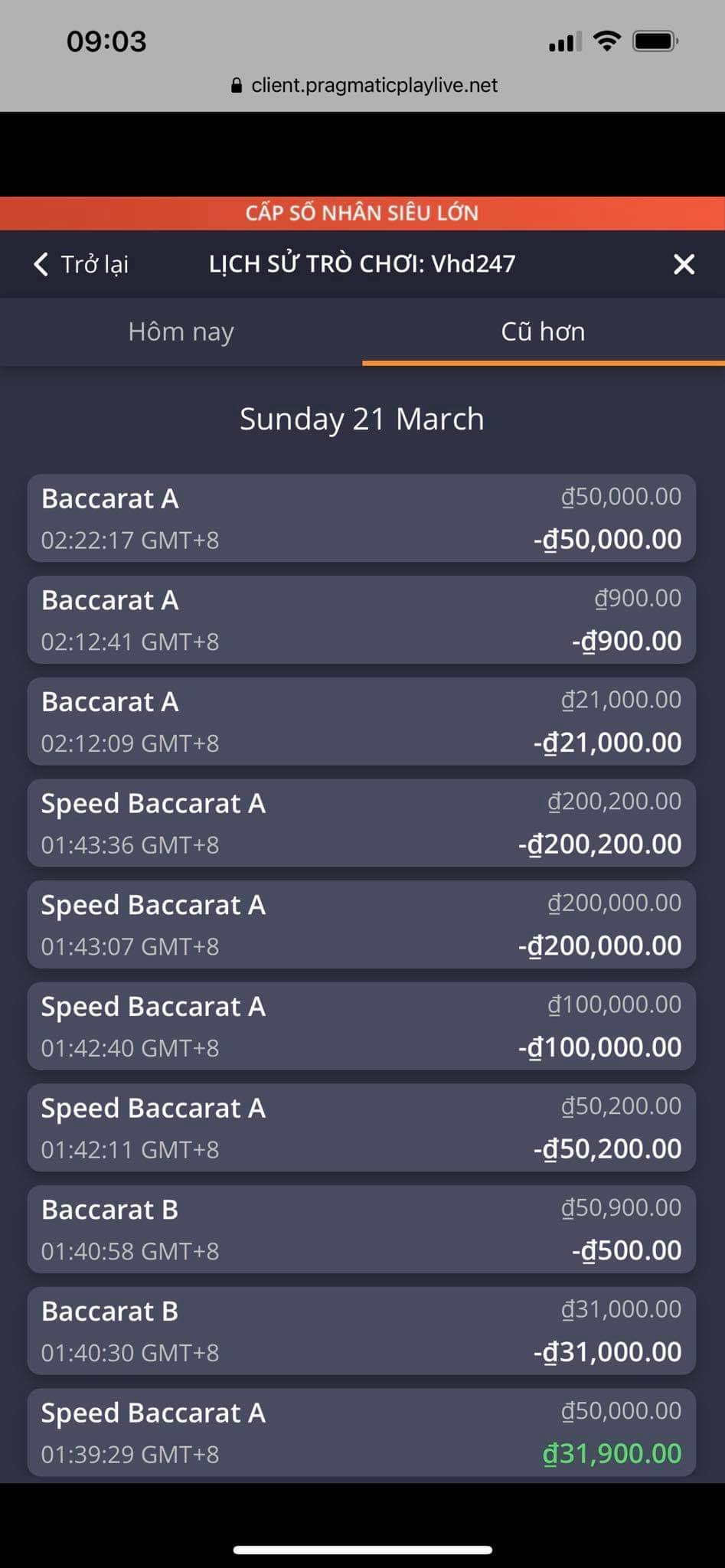Open Speed Baccarat A entry at 01:43:07

[361, 925]
